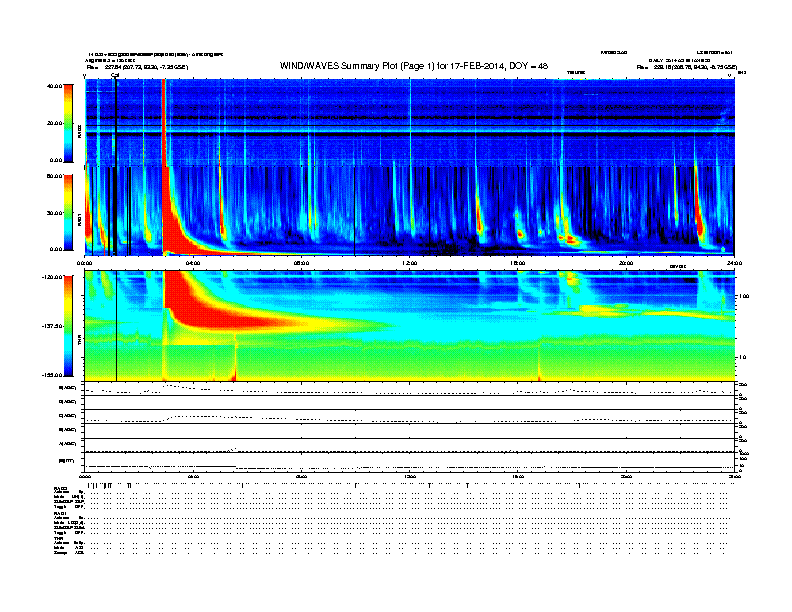Click the RAD2 vertical axis label
Screen dimensions: 792x612
pos(80,132)
